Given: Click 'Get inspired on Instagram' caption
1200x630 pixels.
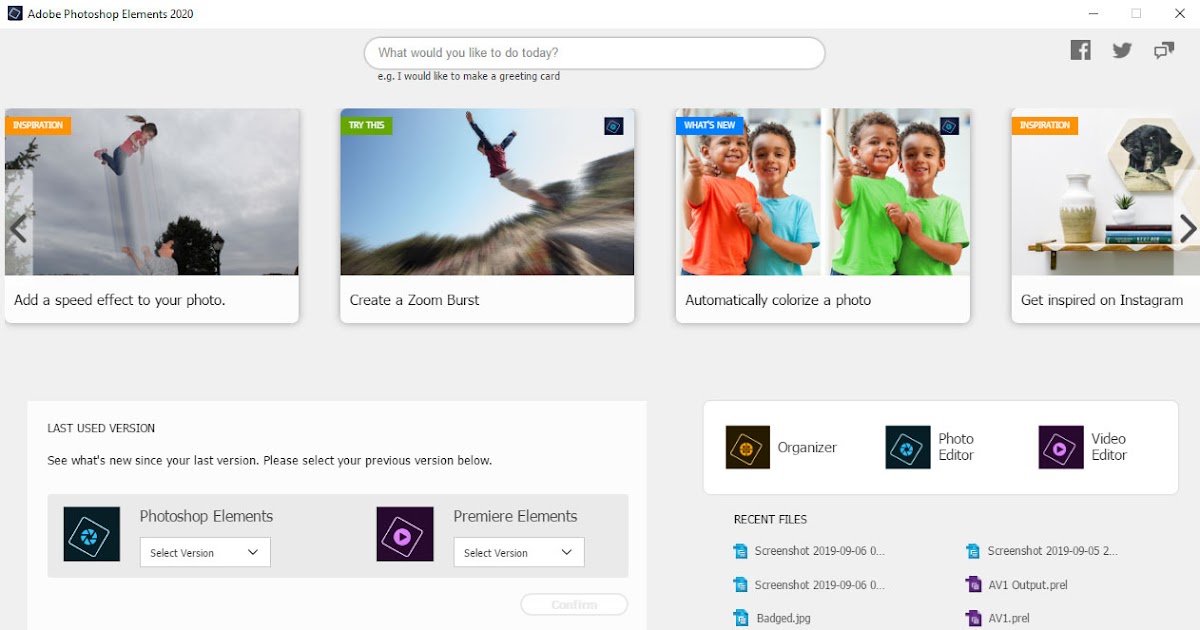Looking at the screenshot, I should 1102,300.
